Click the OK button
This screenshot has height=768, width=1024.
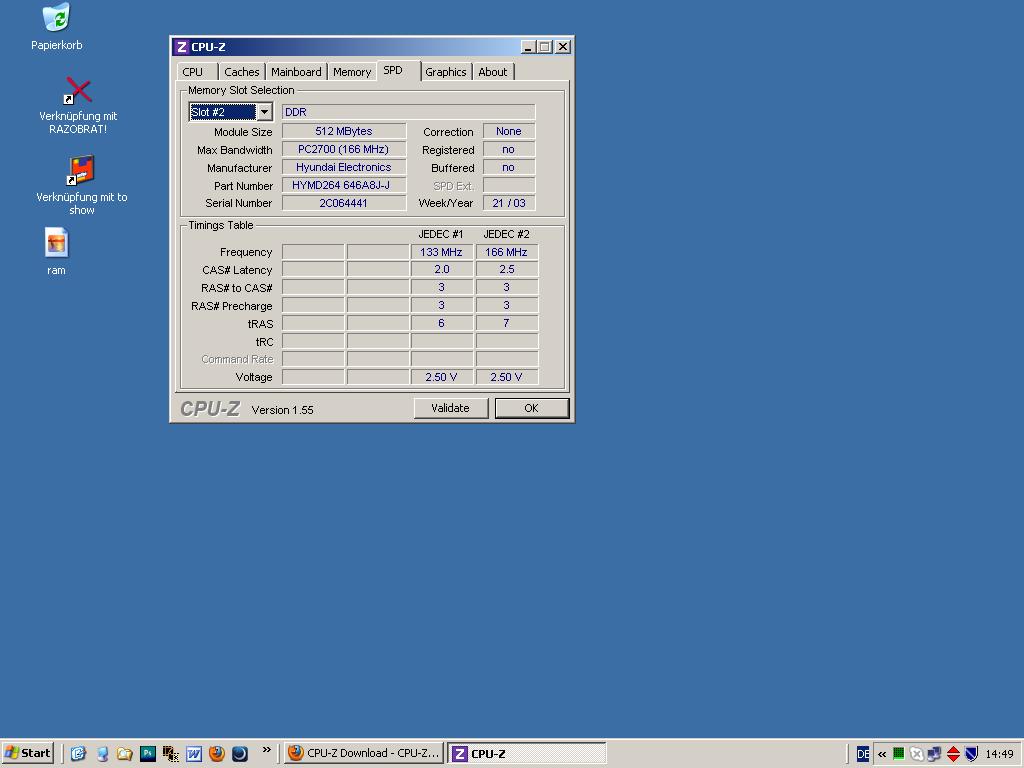(x=532, y=408)
